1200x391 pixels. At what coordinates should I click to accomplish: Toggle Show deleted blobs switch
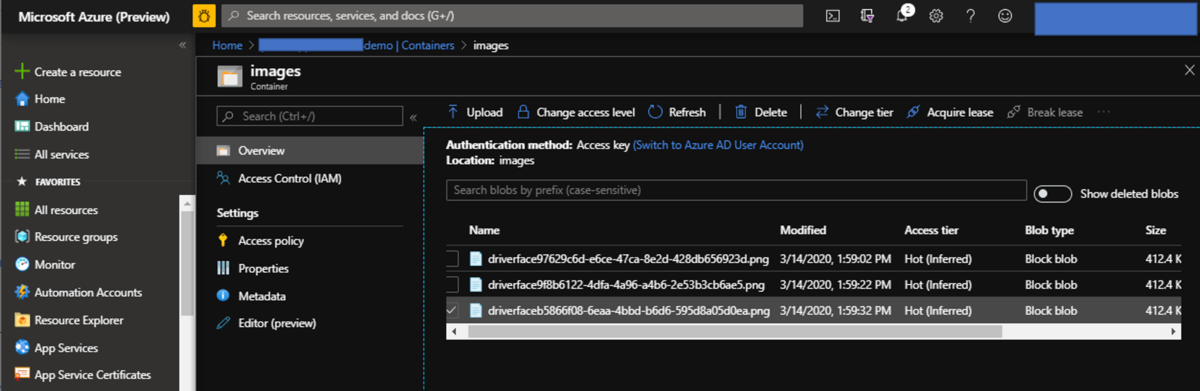point(1052,193)
